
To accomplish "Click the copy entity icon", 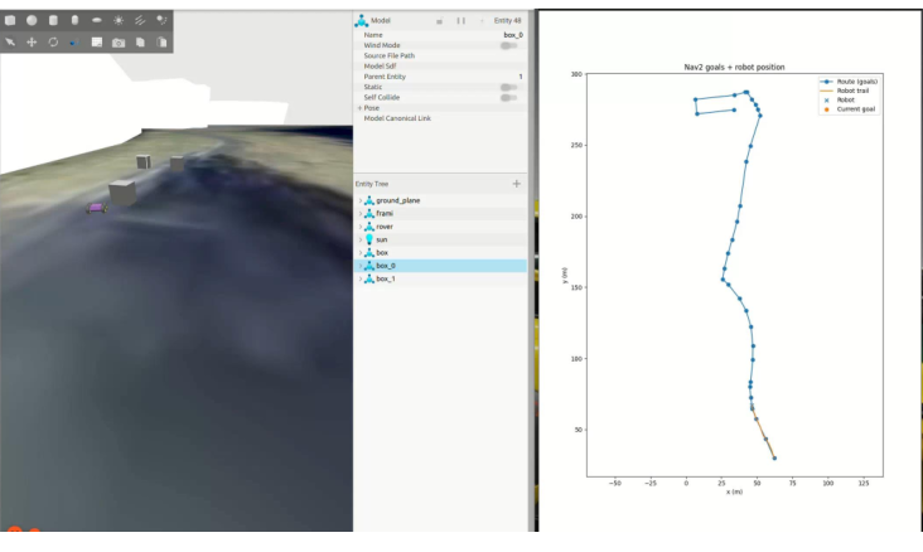I will point(140,42).
